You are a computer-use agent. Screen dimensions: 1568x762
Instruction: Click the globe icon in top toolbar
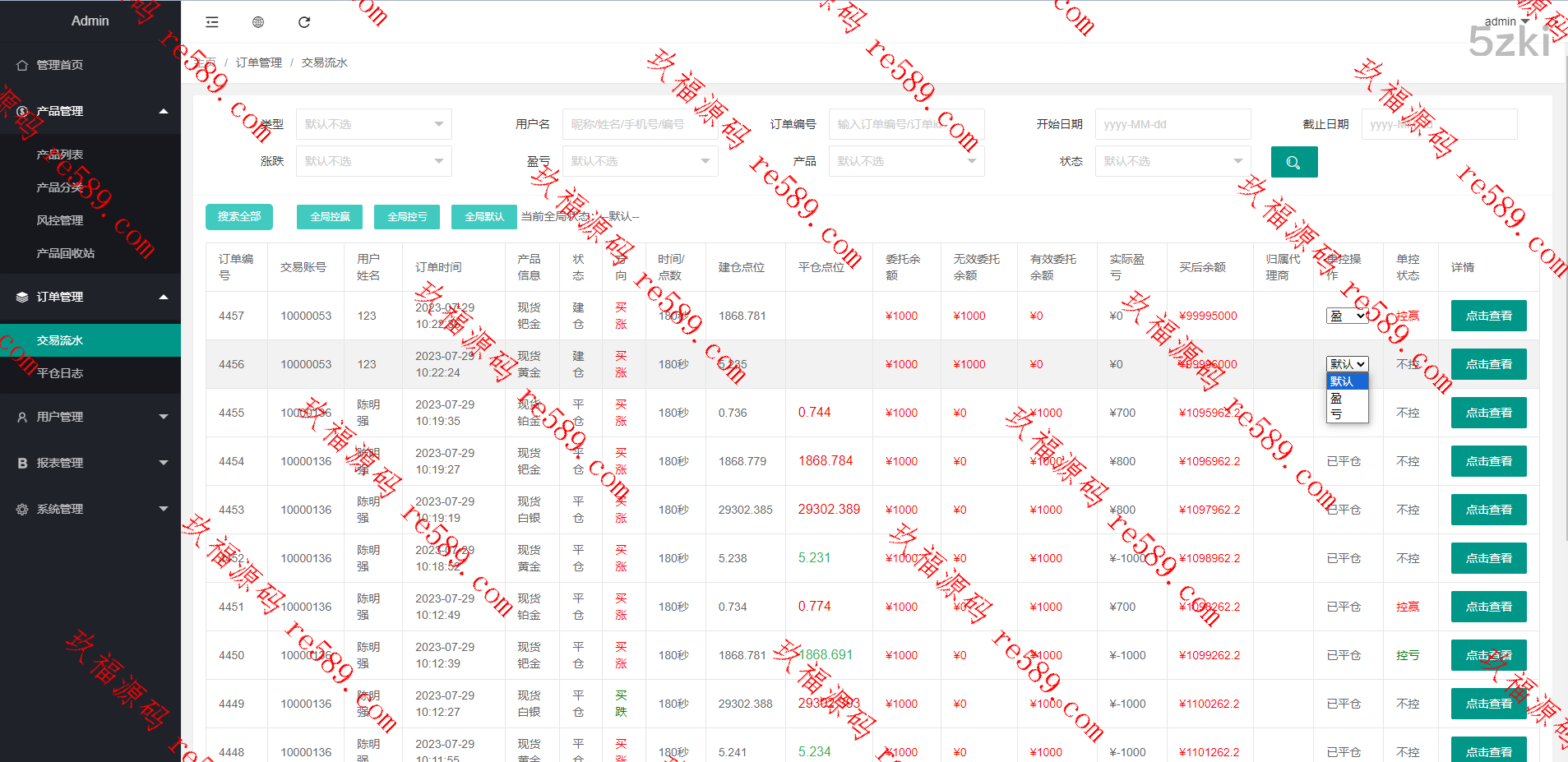(x=258, y=22)
